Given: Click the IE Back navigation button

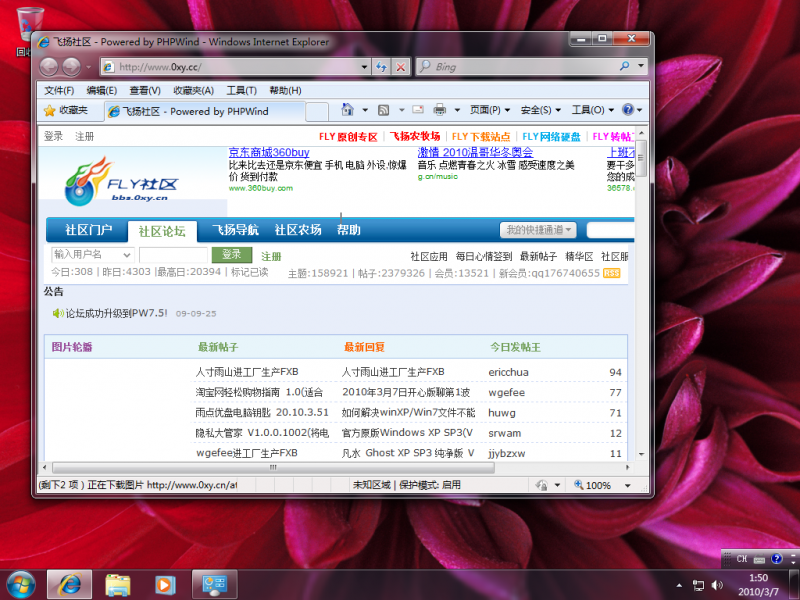Looking at the screenshot, I should pos(49,66).
